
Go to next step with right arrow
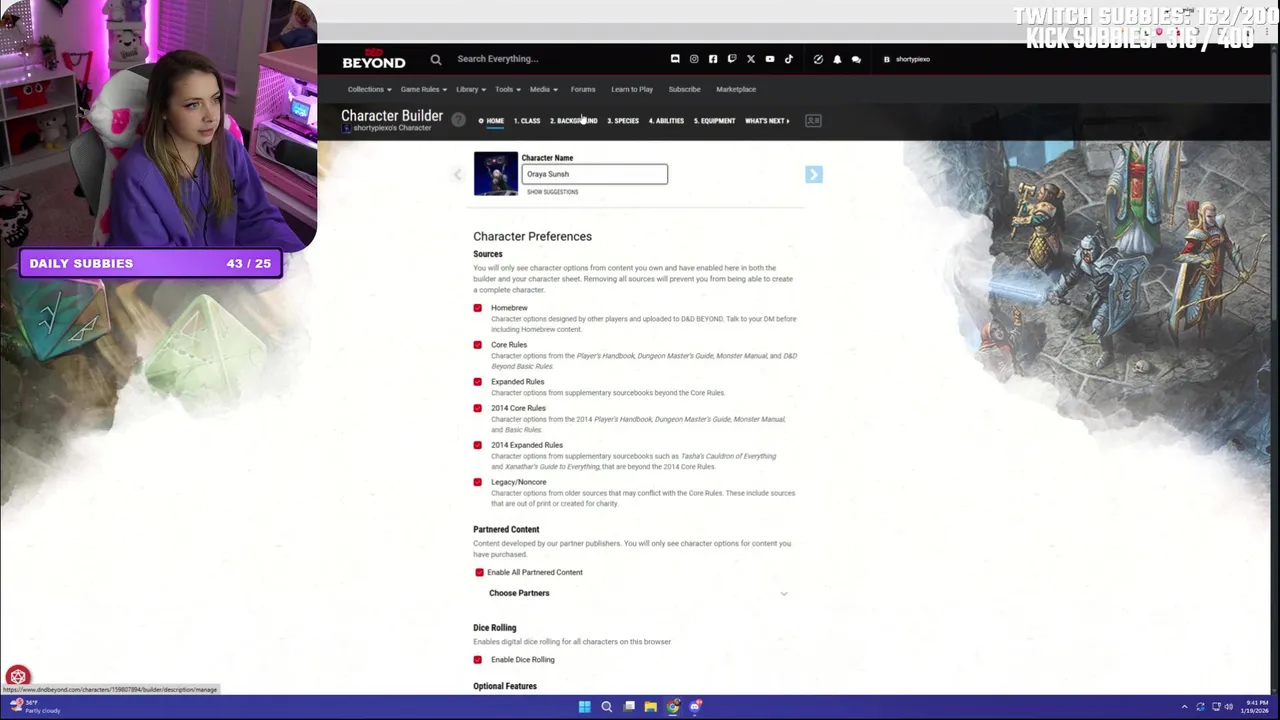point(814,175)
